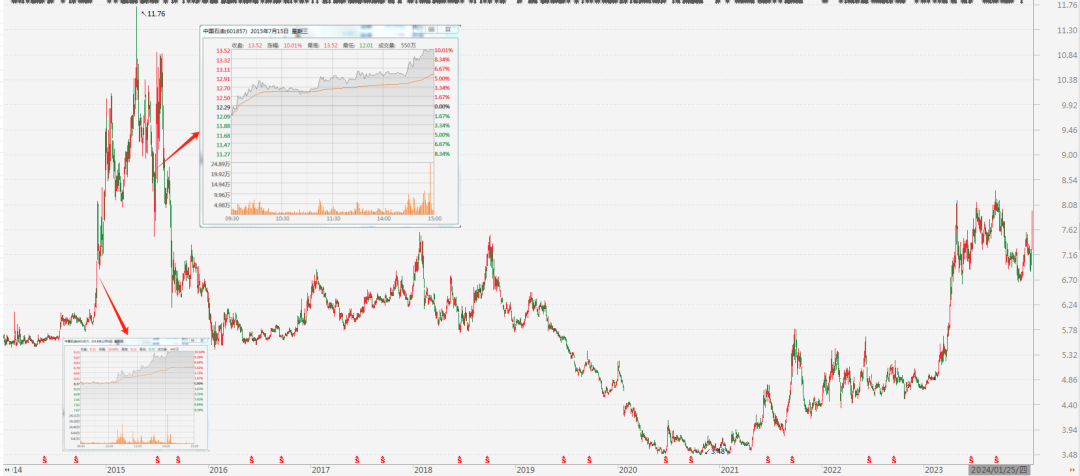Click the 2020 year label on the timeline
1080x476 pixels.
point(627,470)
